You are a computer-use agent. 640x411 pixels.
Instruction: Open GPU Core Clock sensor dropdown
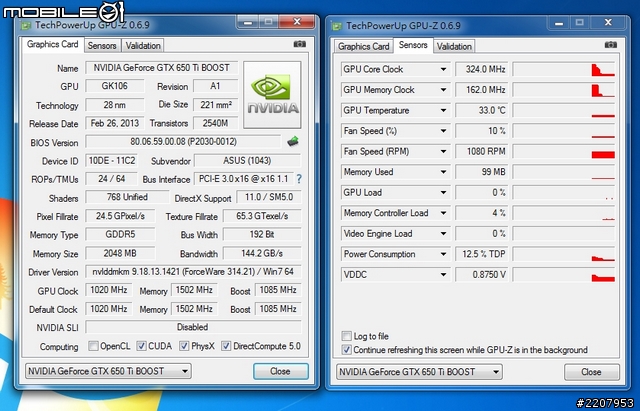point(443,69)
